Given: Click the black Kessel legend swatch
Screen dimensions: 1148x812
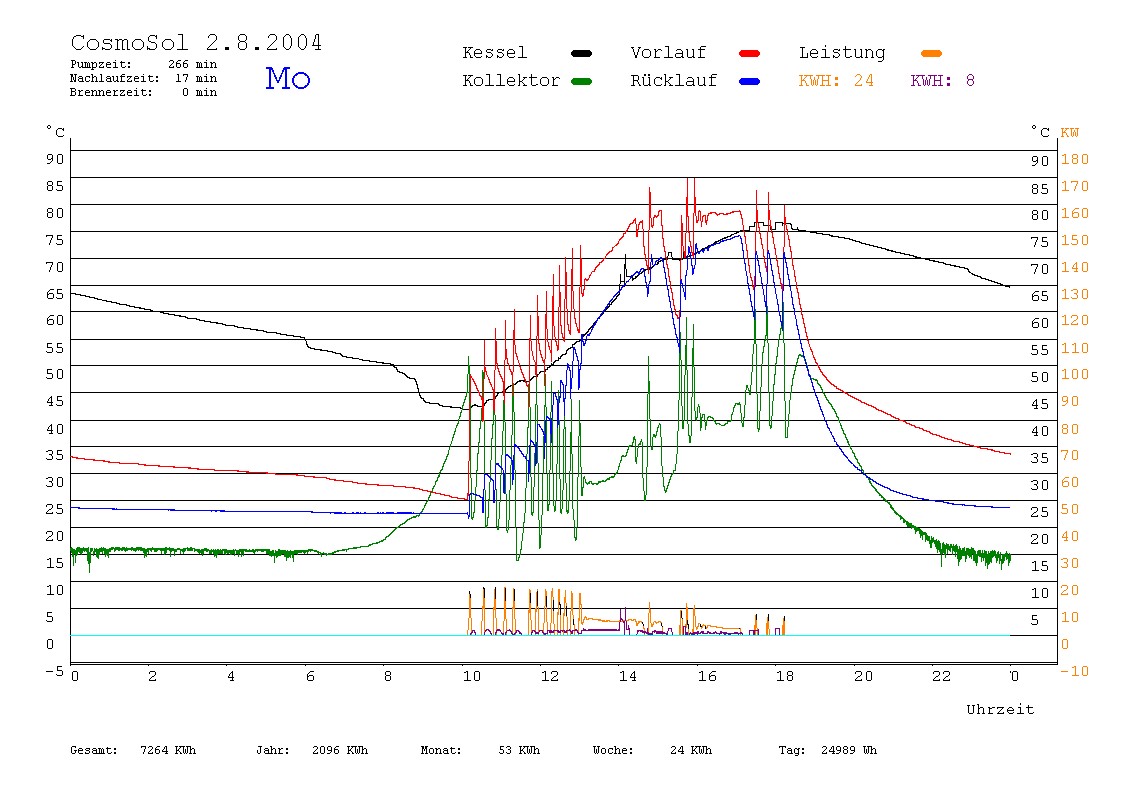Looking at the screenshot, I should click(x=581, y=53).
